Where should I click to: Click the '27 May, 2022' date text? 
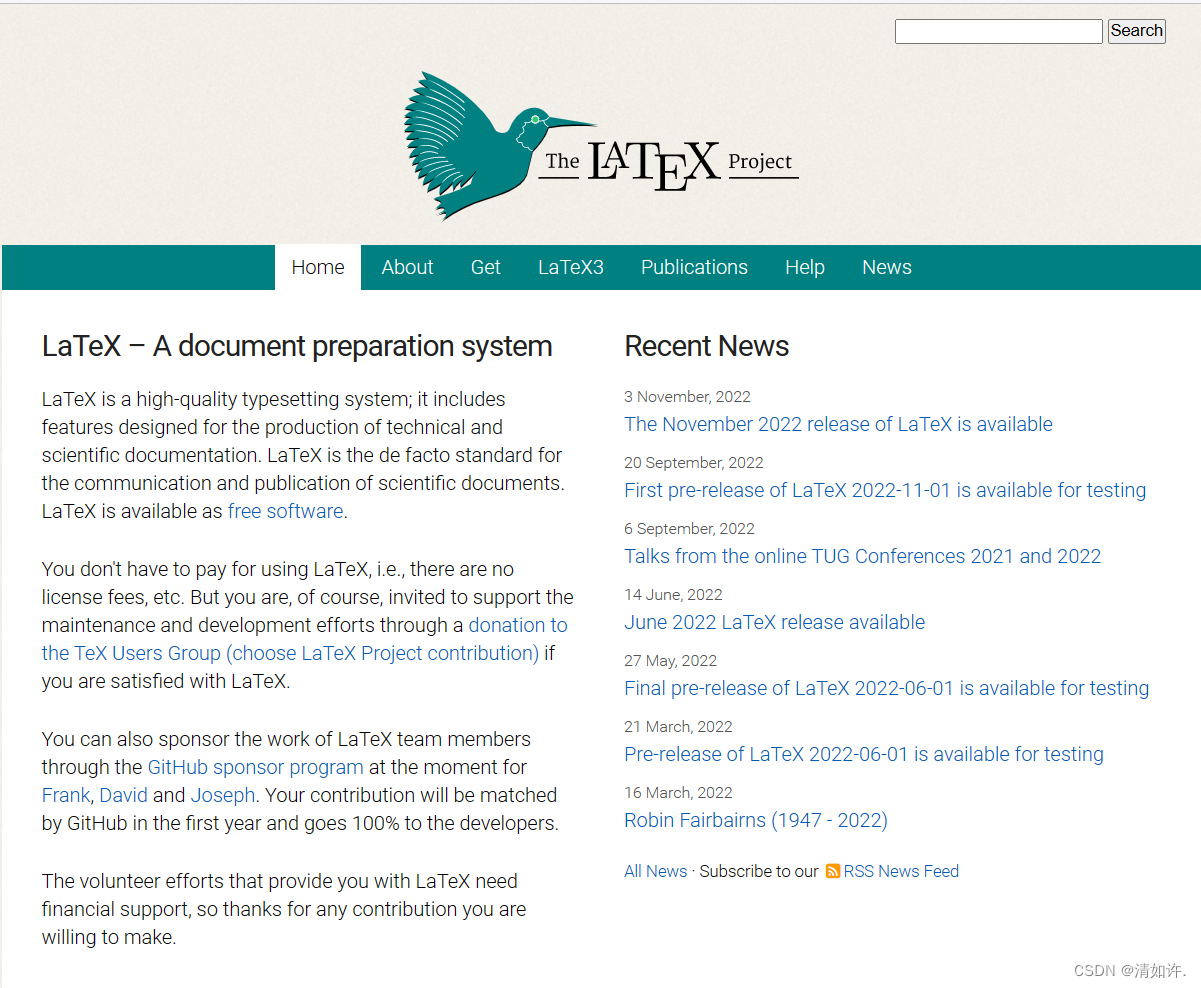671,661
